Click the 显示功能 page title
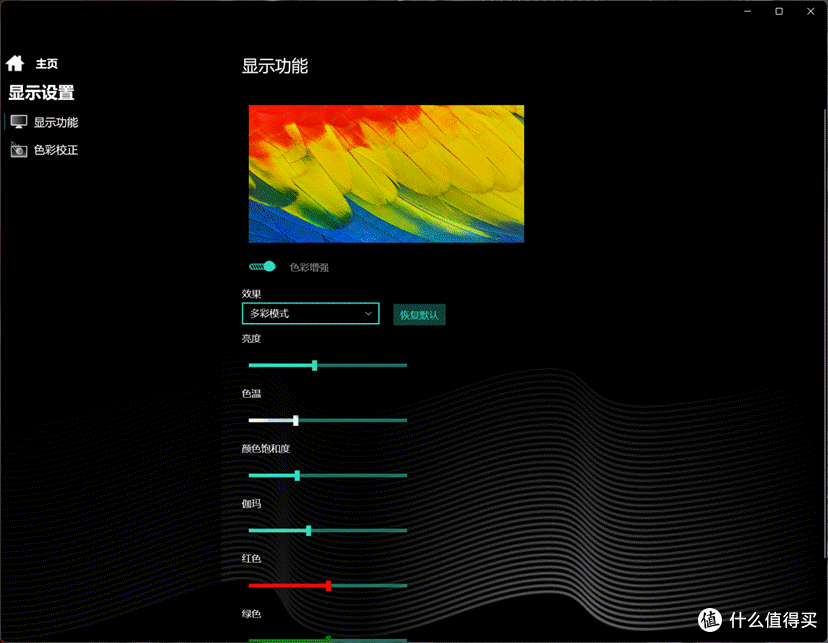The height and width of the screenshot is (643, 828). pos(275,66)
